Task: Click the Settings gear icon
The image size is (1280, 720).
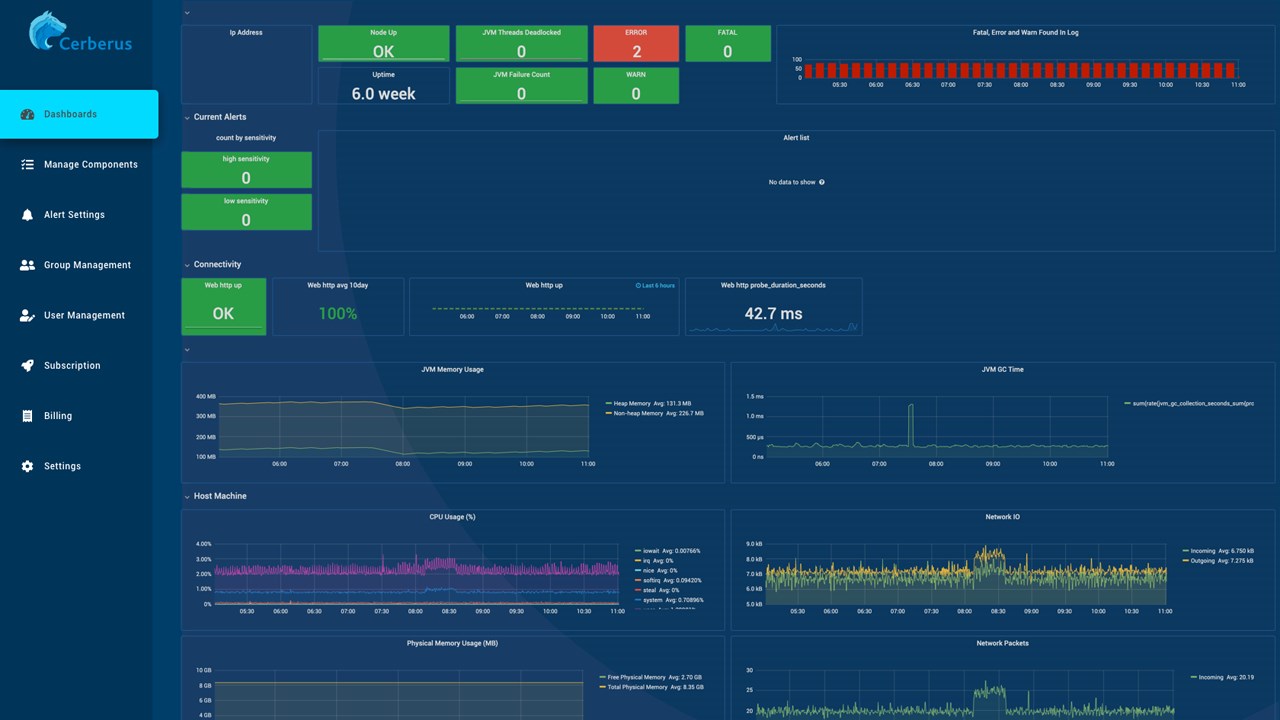Action: [x=27, y=466]
